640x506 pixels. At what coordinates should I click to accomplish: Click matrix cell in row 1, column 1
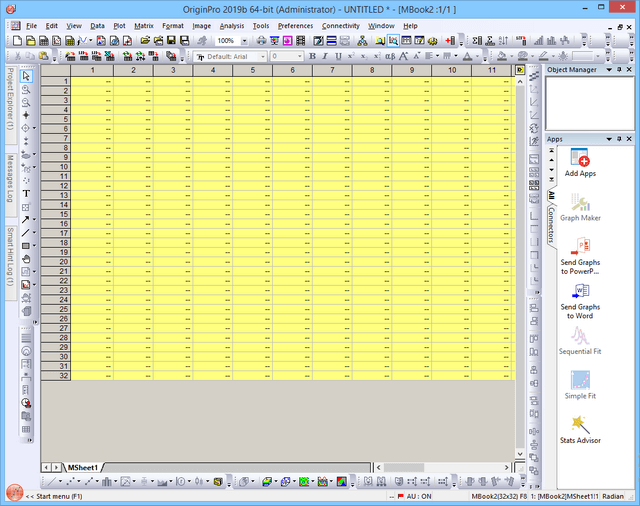pyautogui.click(x=92, y=81)
